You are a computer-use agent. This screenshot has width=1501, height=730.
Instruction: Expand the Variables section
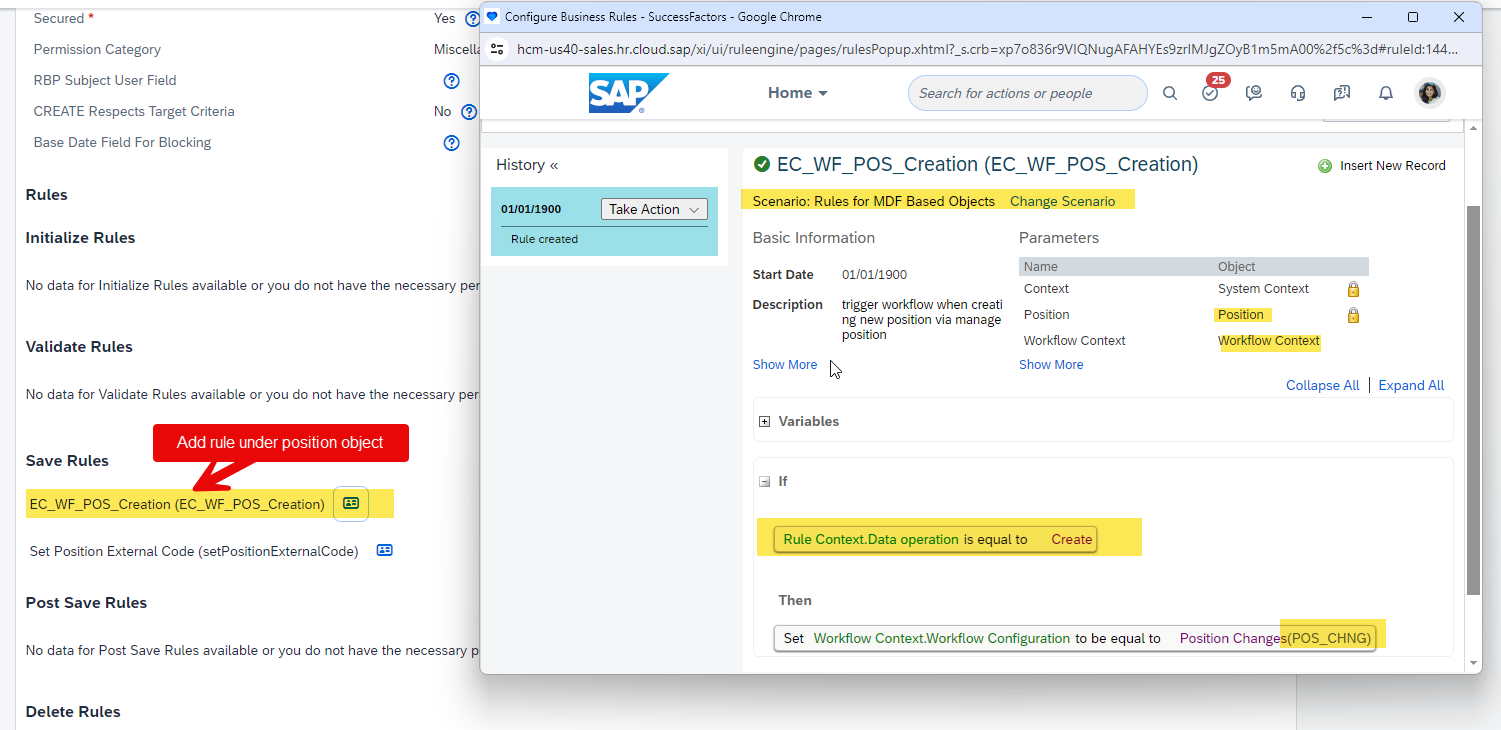click(x=765, y=421)
